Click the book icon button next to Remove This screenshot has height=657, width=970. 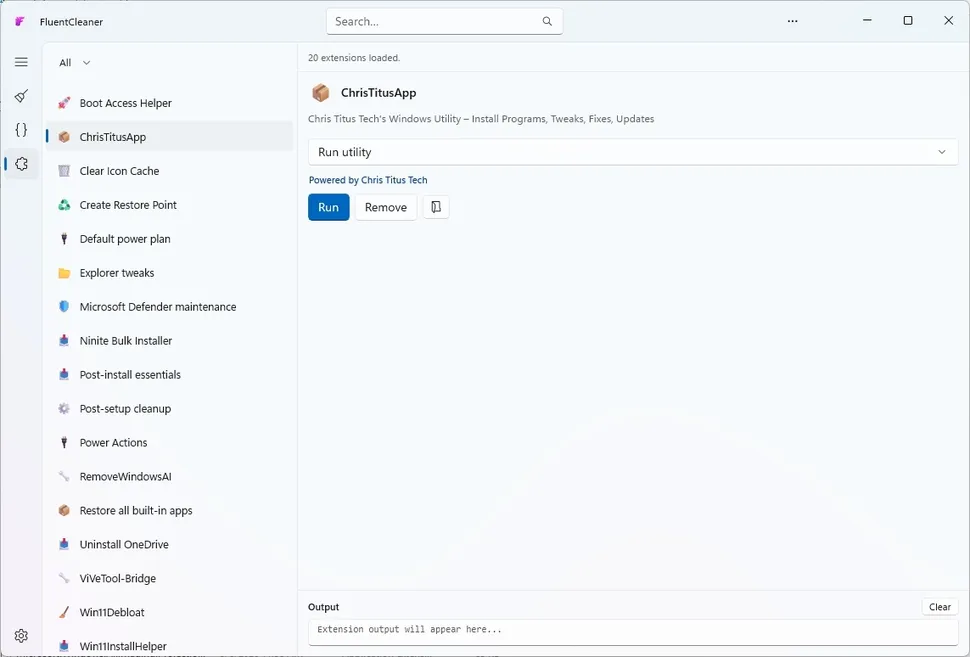(x=436, y=207)
